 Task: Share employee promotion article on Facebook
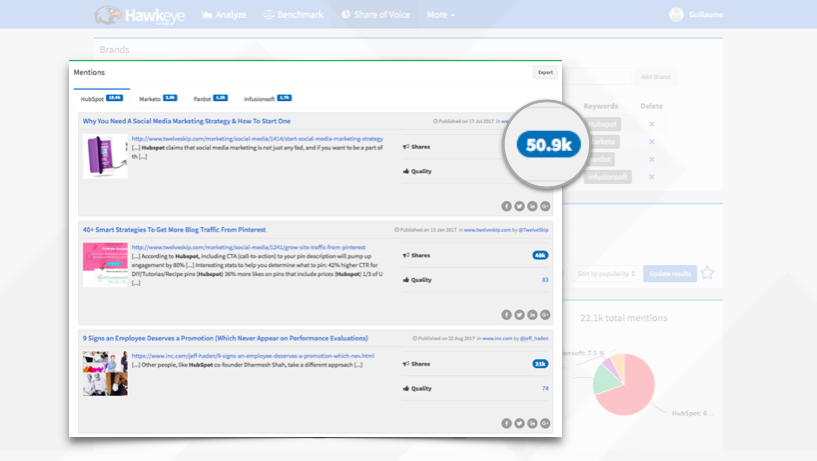(506, 423)
